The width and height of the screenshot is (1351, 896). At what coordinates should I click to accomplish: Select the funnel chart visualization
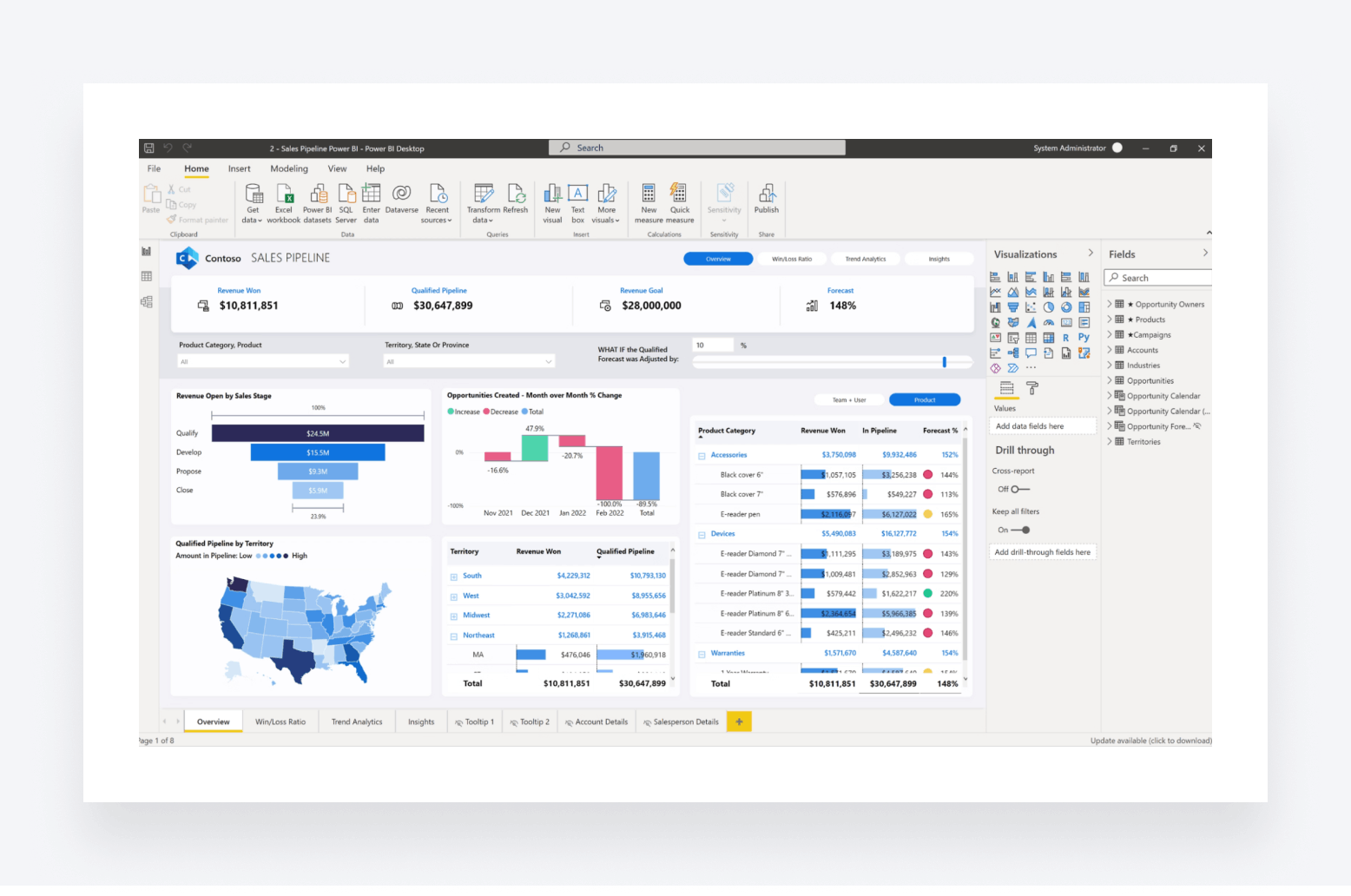pos(1013,307)
